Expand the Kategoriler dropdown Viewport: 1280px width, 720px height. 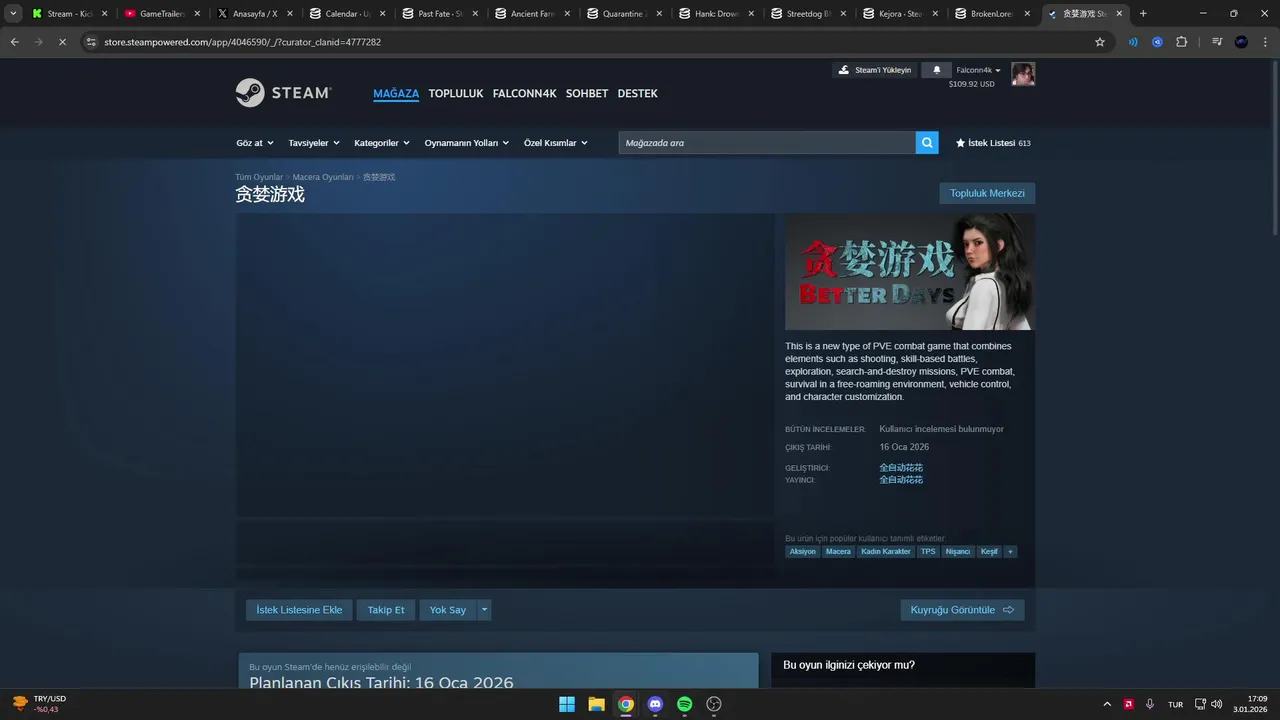382,143
